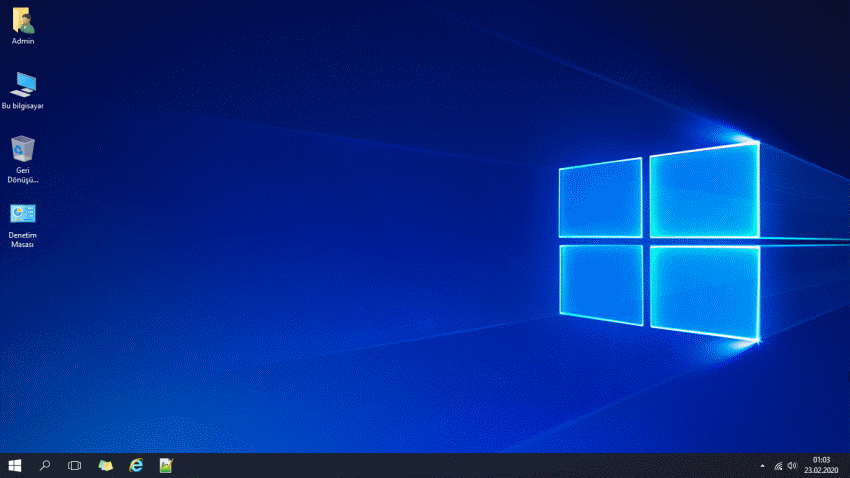Click the "Admin" label under folder icon

pos(22,41)
